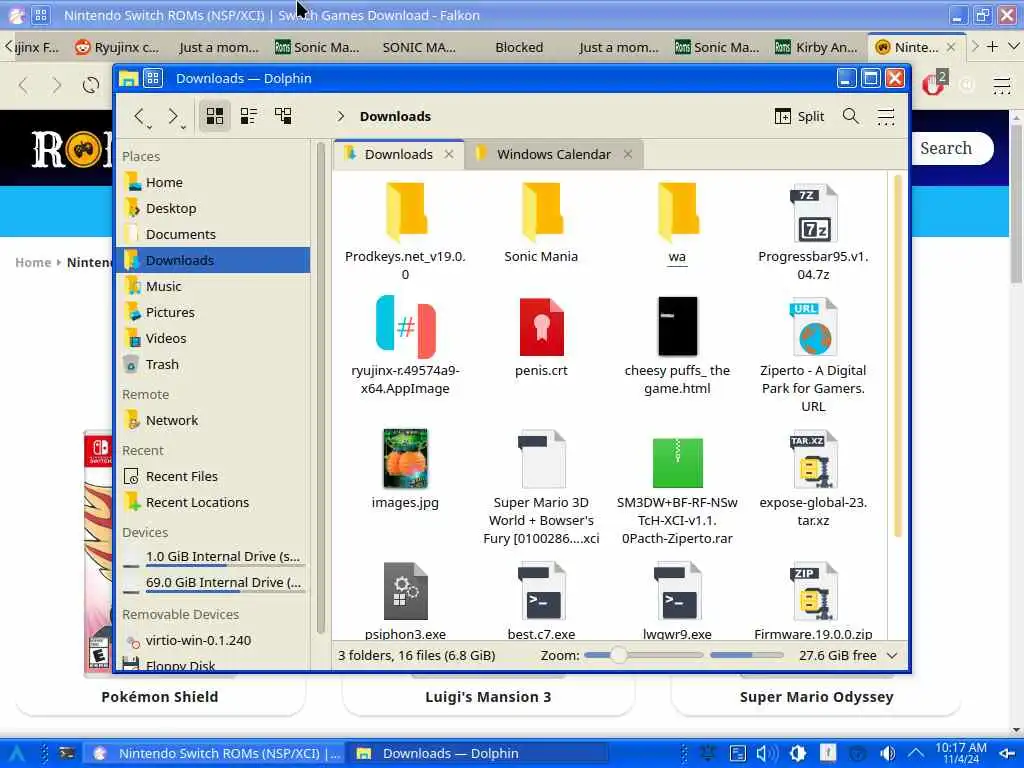Select Super Mario 3D World .xci file

point(541,487)
